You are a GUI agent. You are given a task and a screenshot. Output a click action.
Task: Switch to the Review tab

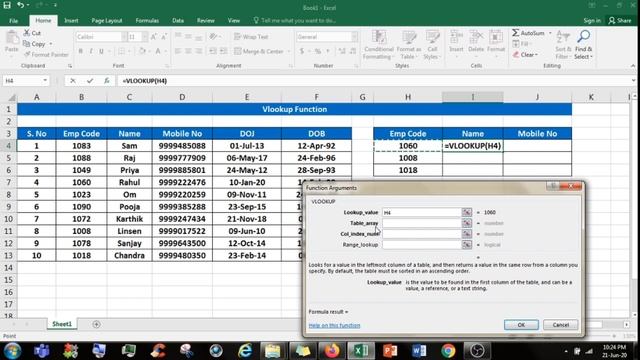click(x=206, y=20)
